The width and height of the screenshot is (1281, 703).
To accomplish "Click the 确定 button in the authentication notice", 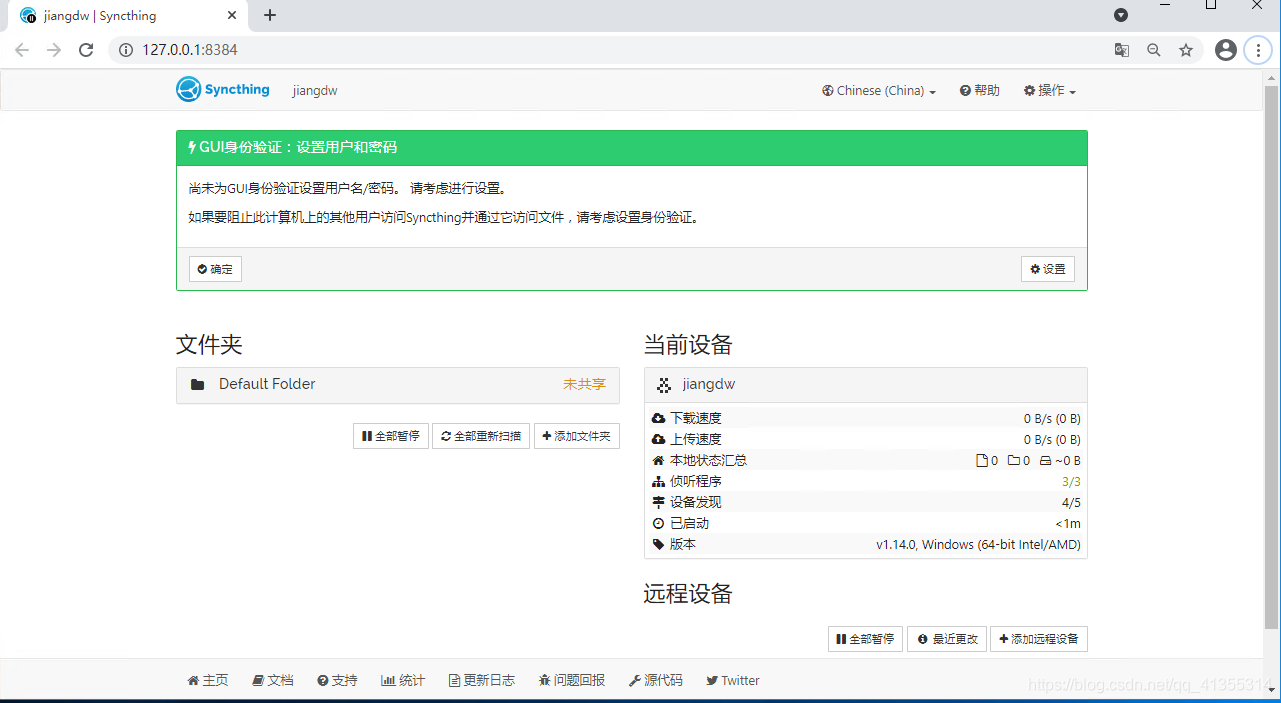I will (x=215, y=269).
